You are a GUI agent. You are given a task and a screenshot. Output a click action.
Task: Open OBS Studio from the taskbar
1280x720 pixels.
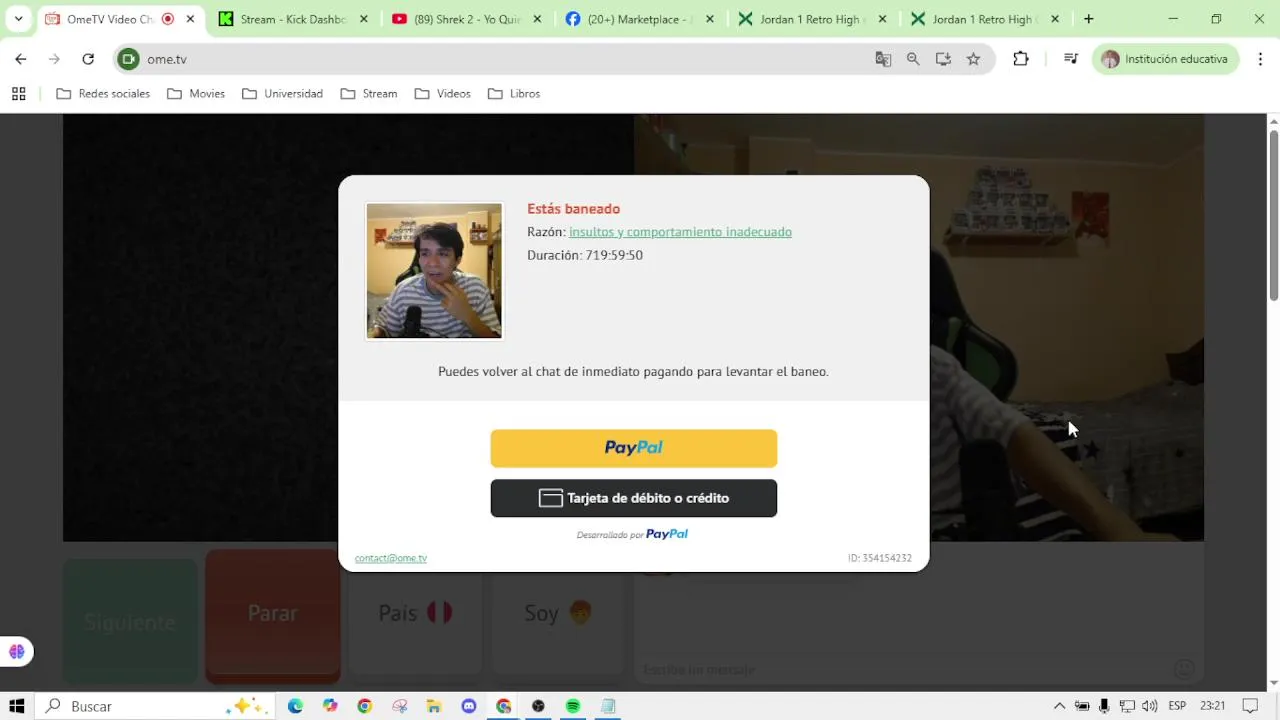point(538,706)
